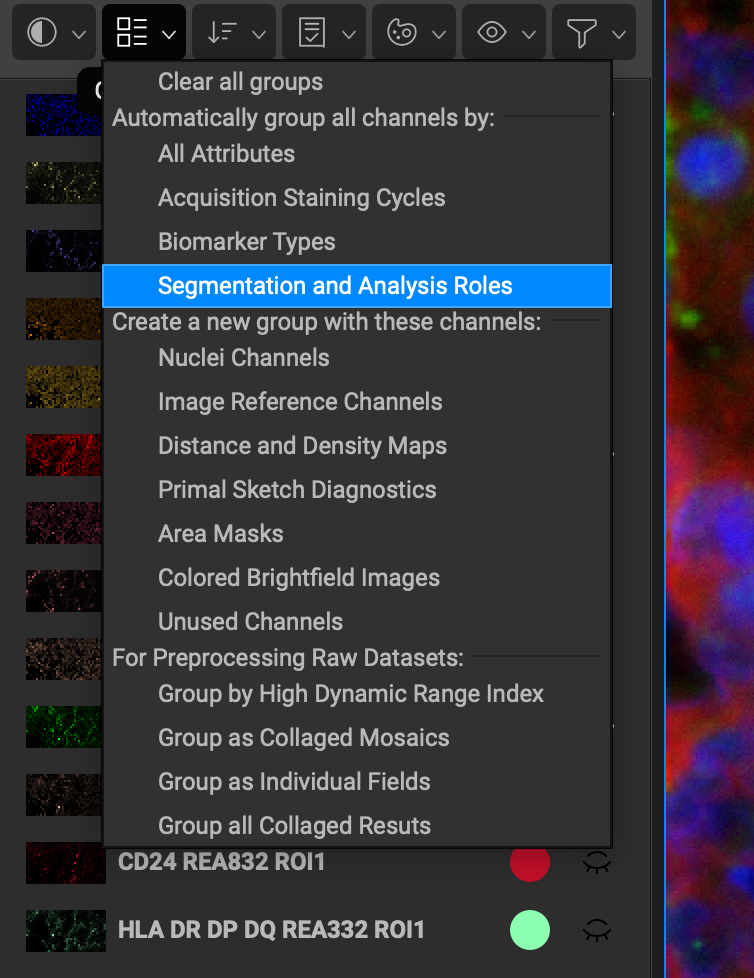Expand the sort order dropdown arrow
The width and height of the screenshot is (754, 978).
[x=259, y=34]
